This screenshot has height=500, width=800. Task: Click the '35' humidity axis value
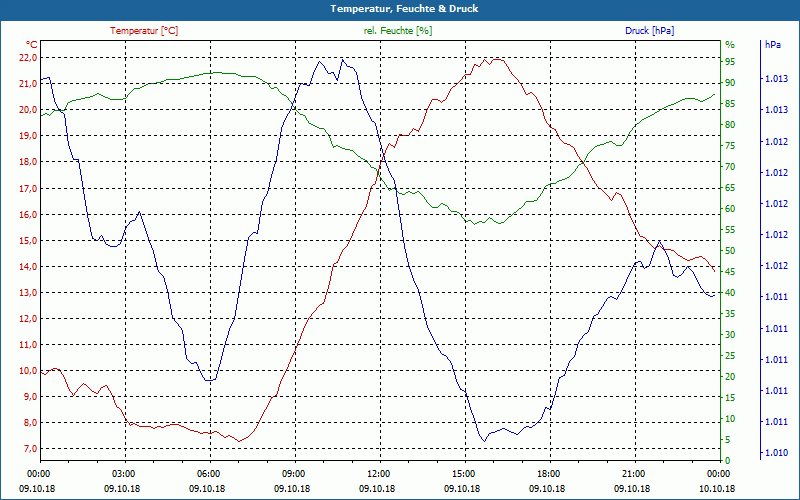(x=730, y=314)
